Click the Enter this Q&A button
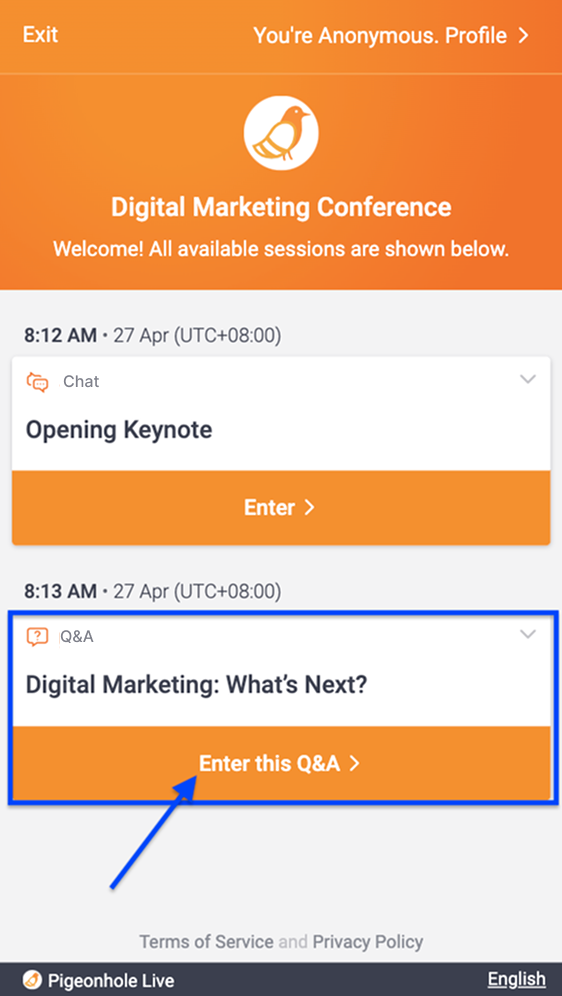Screen dimensions: 562x996 (281, 764)
